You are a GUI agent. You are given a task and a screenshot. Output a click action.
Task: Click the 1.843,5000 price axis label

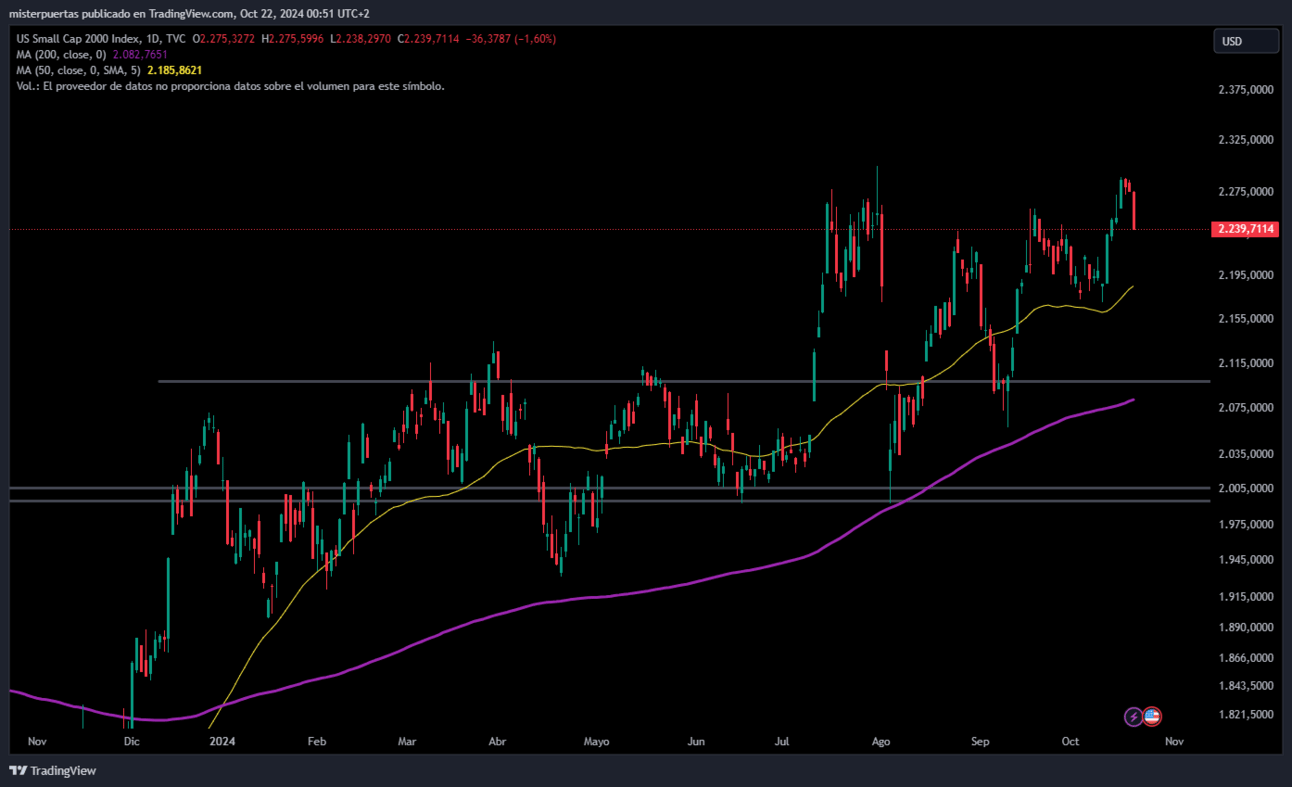pos(1245,685)
